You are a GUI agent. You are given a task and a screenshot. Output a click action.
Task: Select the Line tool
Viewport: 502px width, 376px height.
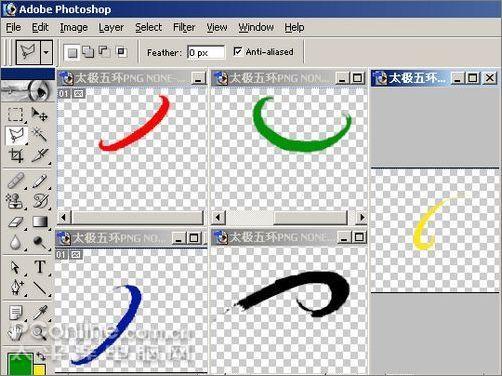tap(40, 287)
